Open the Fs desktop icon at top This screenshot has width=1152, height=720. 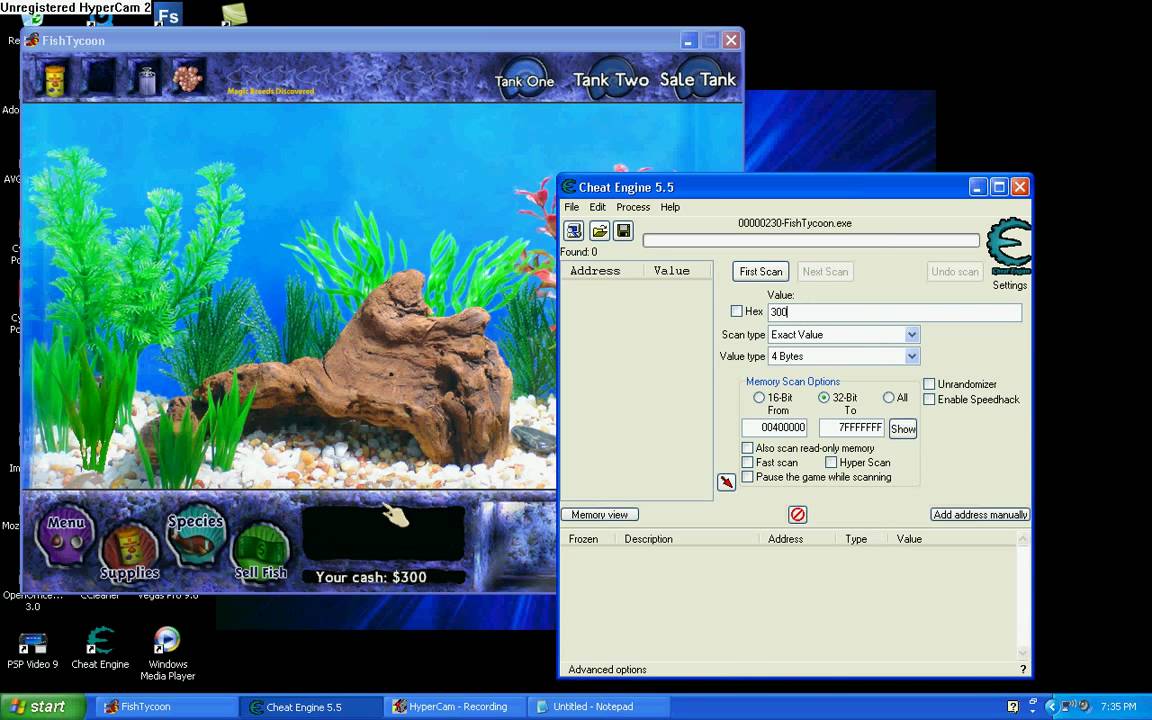(x=168, y=15)
